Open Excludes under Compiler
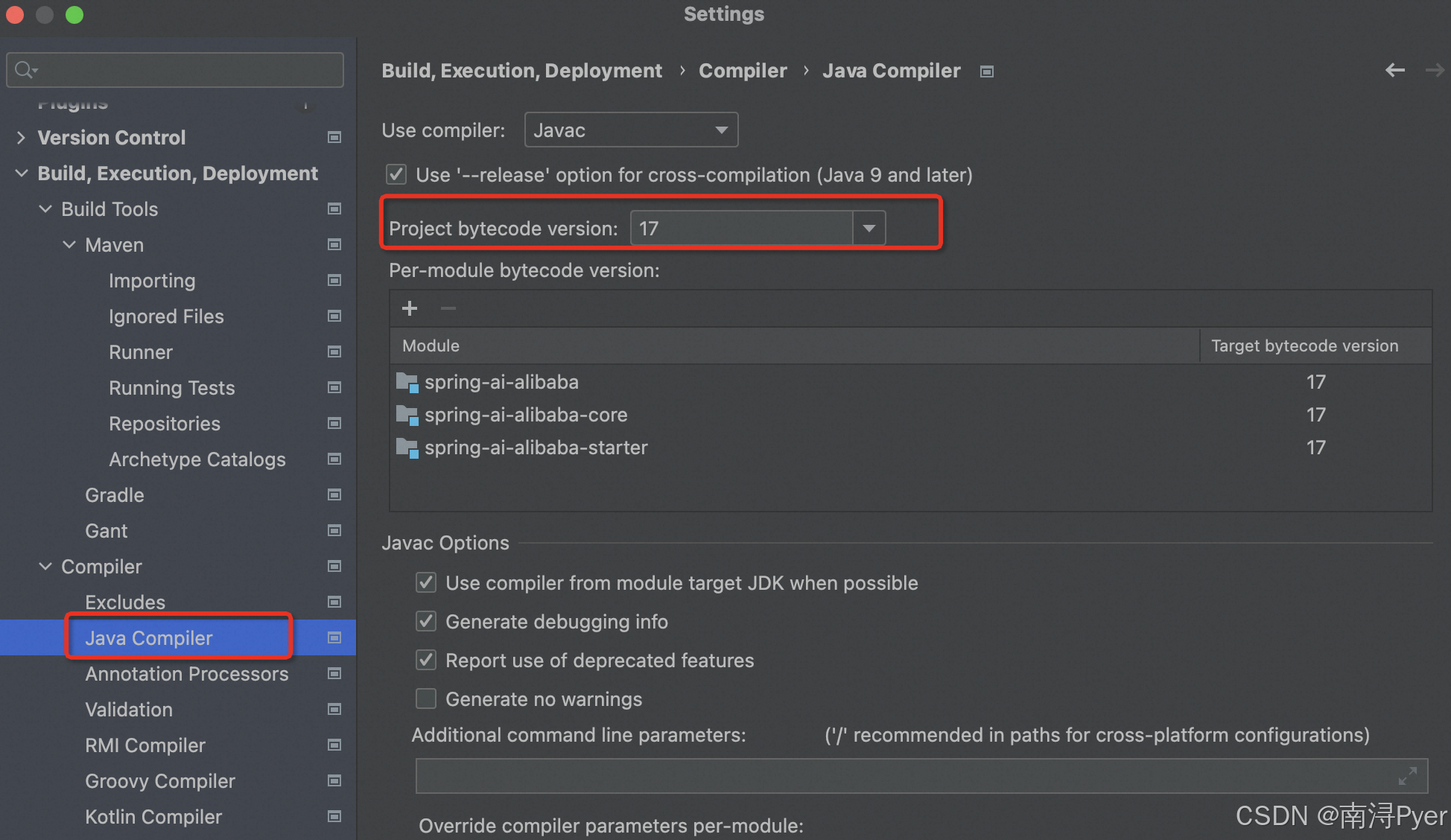The width and height of the screenshot is (1451, 840). 125,602
